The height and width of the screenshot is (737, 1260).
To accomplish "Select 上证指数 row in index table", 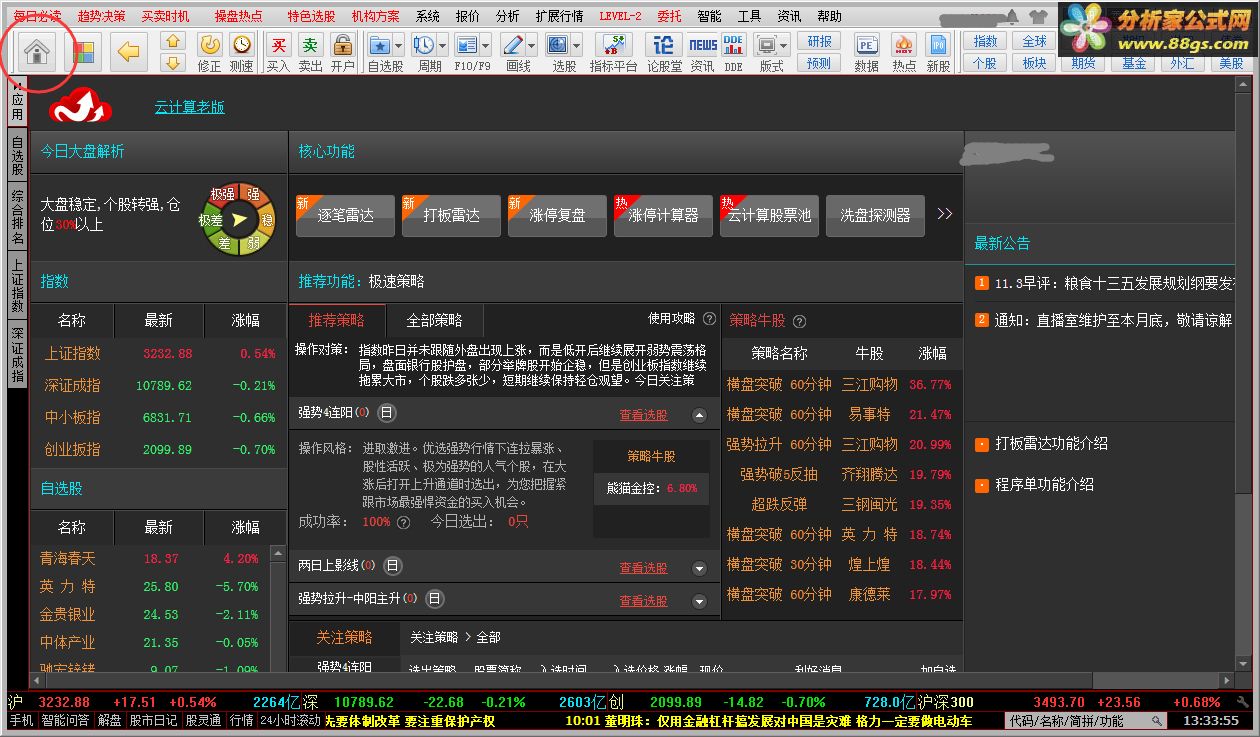I will [x=159, y=354].
